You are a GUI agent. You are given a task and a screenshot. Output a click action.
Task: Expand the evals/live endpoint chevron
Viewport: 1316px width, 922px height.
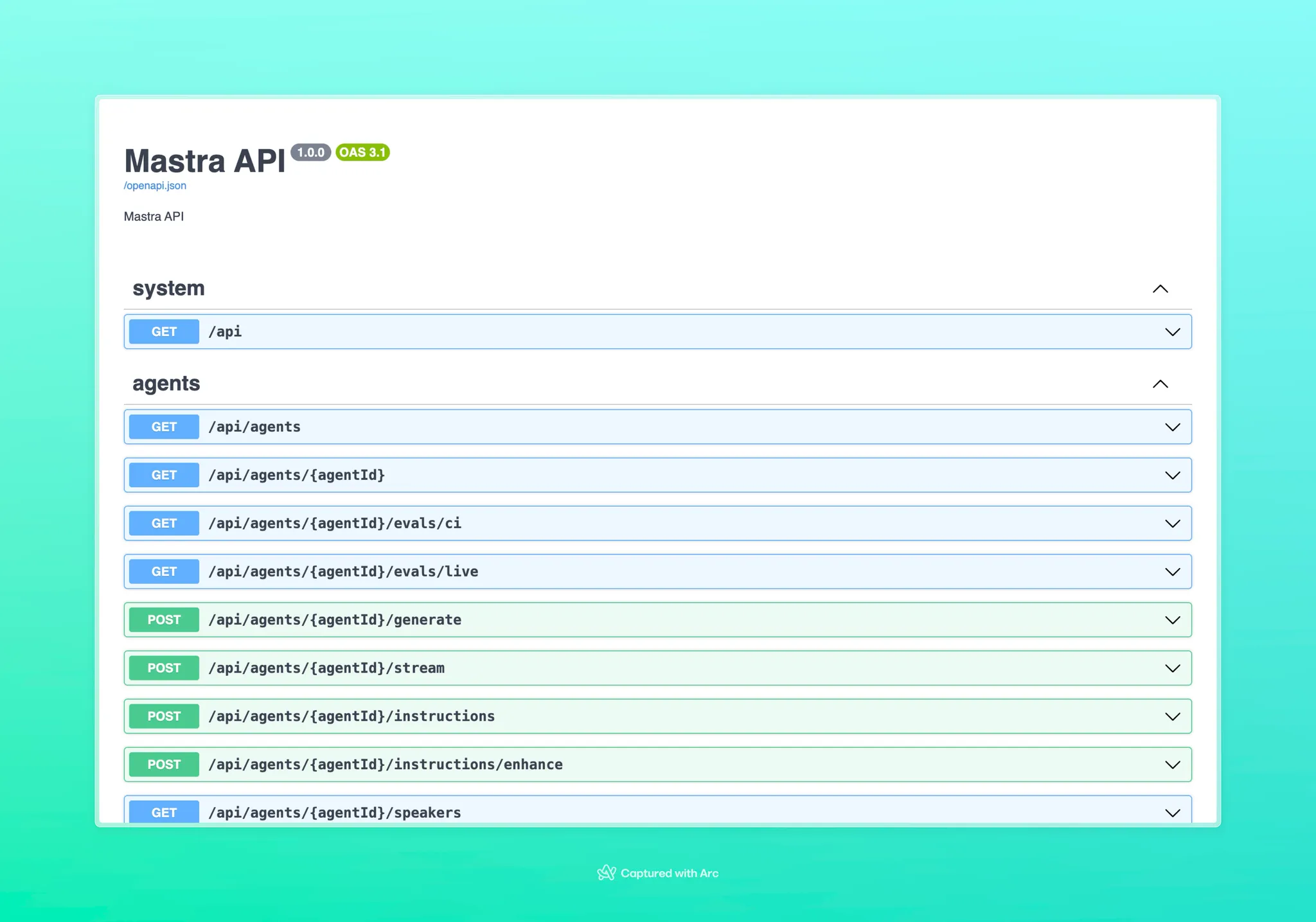[x=1173, y=572]
